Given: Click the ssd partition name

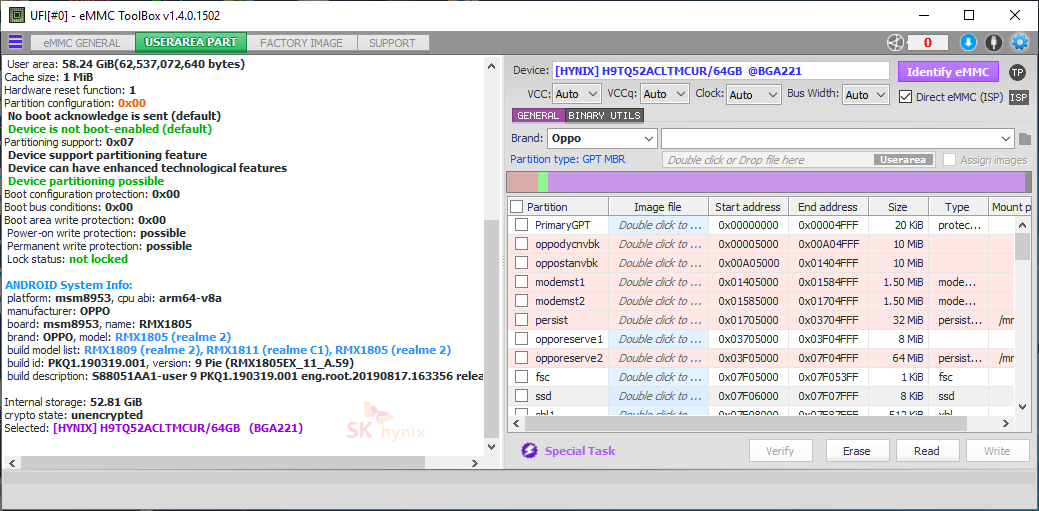Looking at the screenshot, I should [543, 396].
